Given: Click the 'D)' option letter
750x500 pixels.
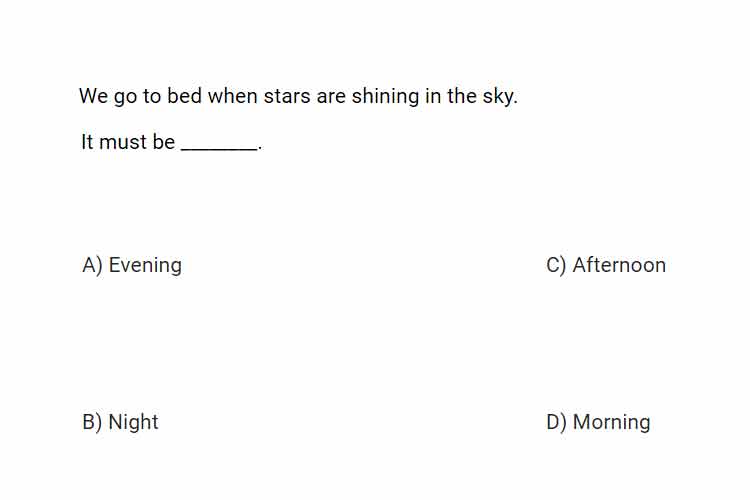Looking at the screenshot, I should coord(556,422).
